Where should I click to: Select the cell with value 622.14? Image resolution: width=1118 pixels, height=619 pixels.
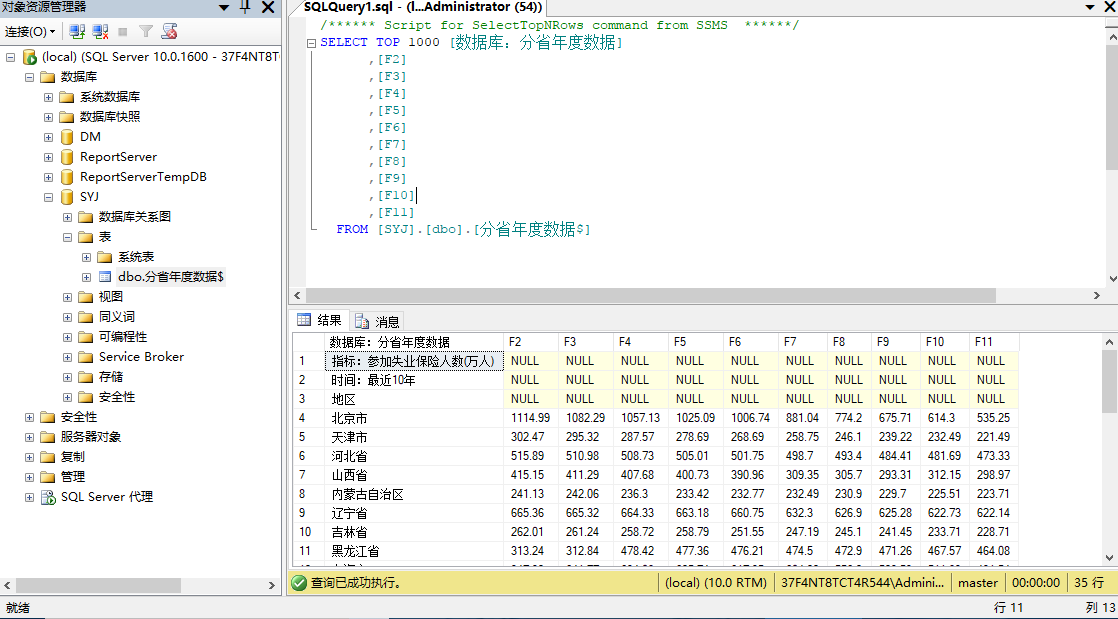(994, 512)
